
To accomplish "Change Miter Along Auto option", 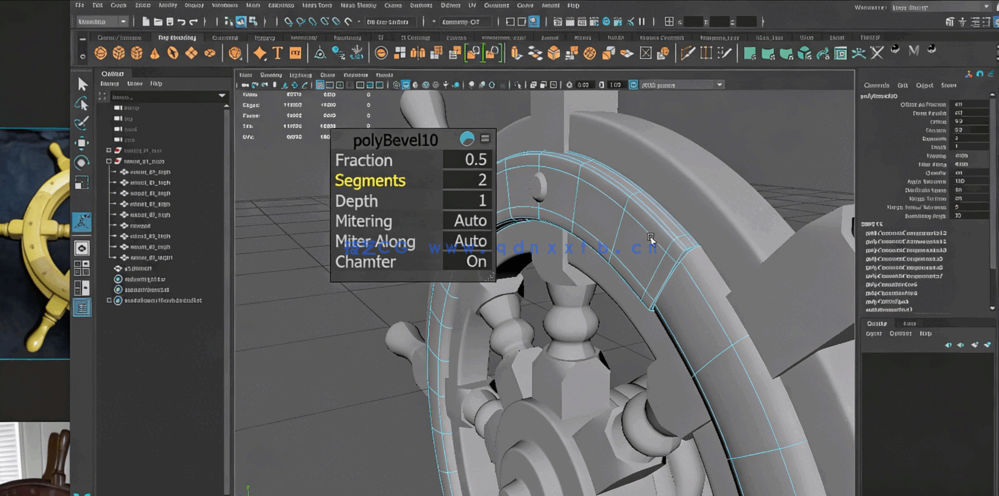I will [468, 241].
